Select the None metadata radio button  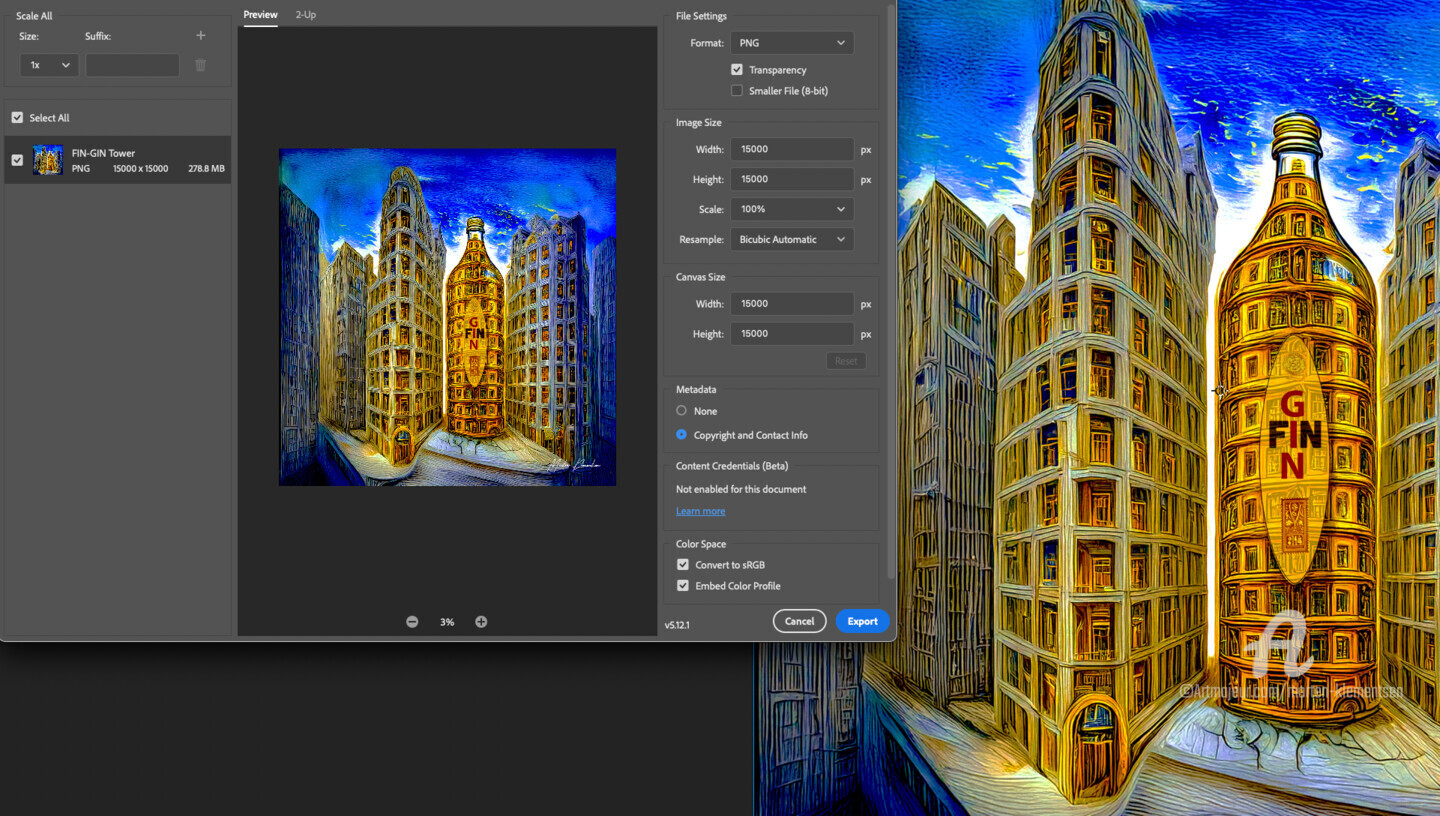682,411
